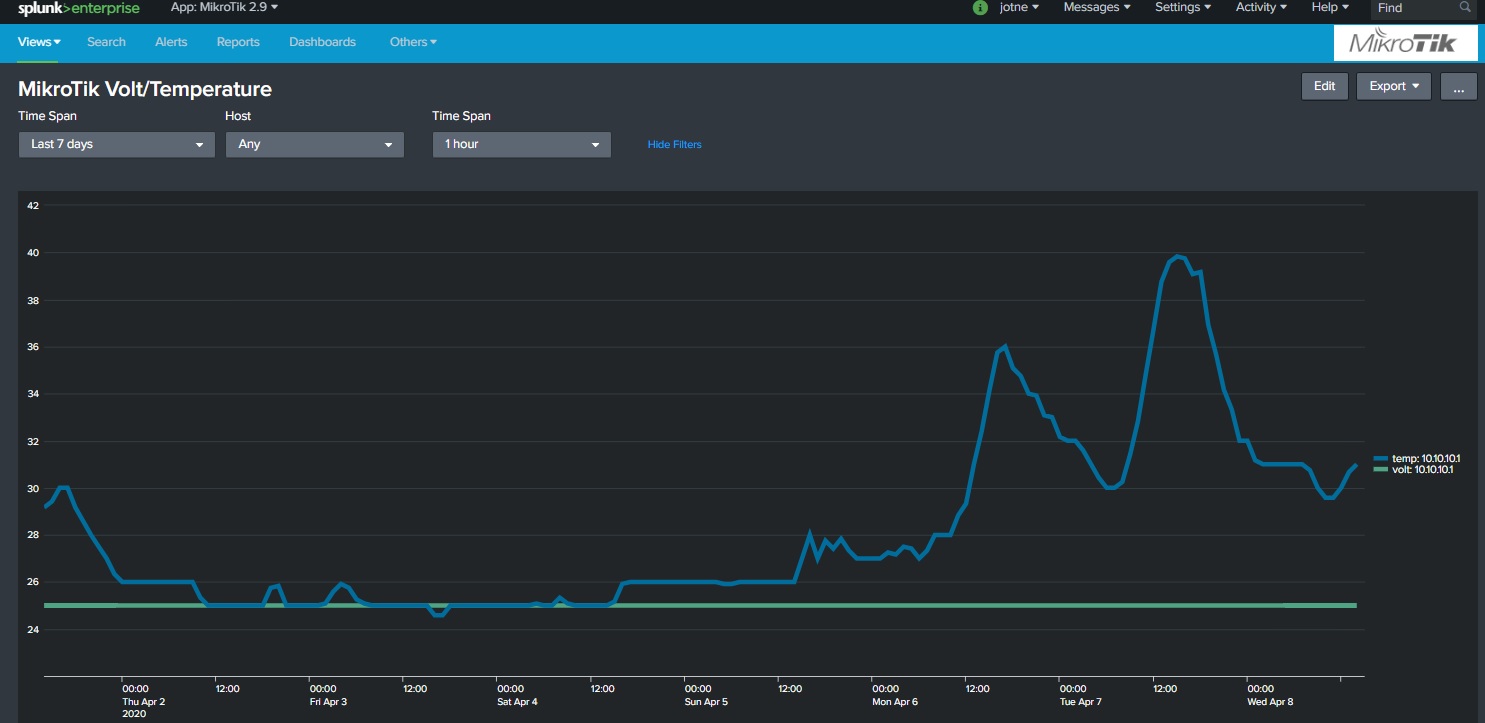
Task: Click the Splunk enterprise logo
Action: (x=79, y=9)
